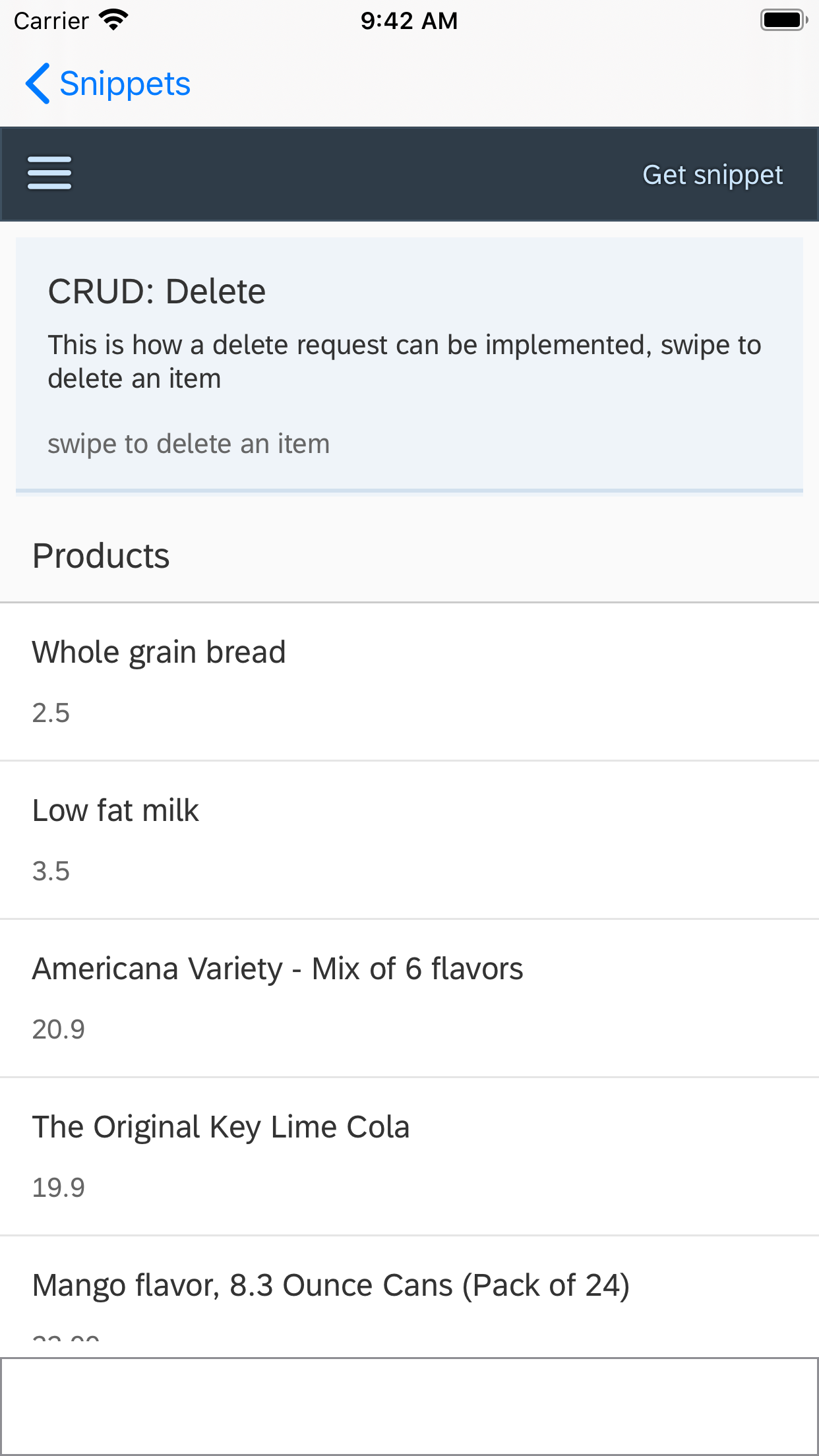Tap the 9:42 AM clock
The height and width of the screenshot is (1456, 819).
409,20
